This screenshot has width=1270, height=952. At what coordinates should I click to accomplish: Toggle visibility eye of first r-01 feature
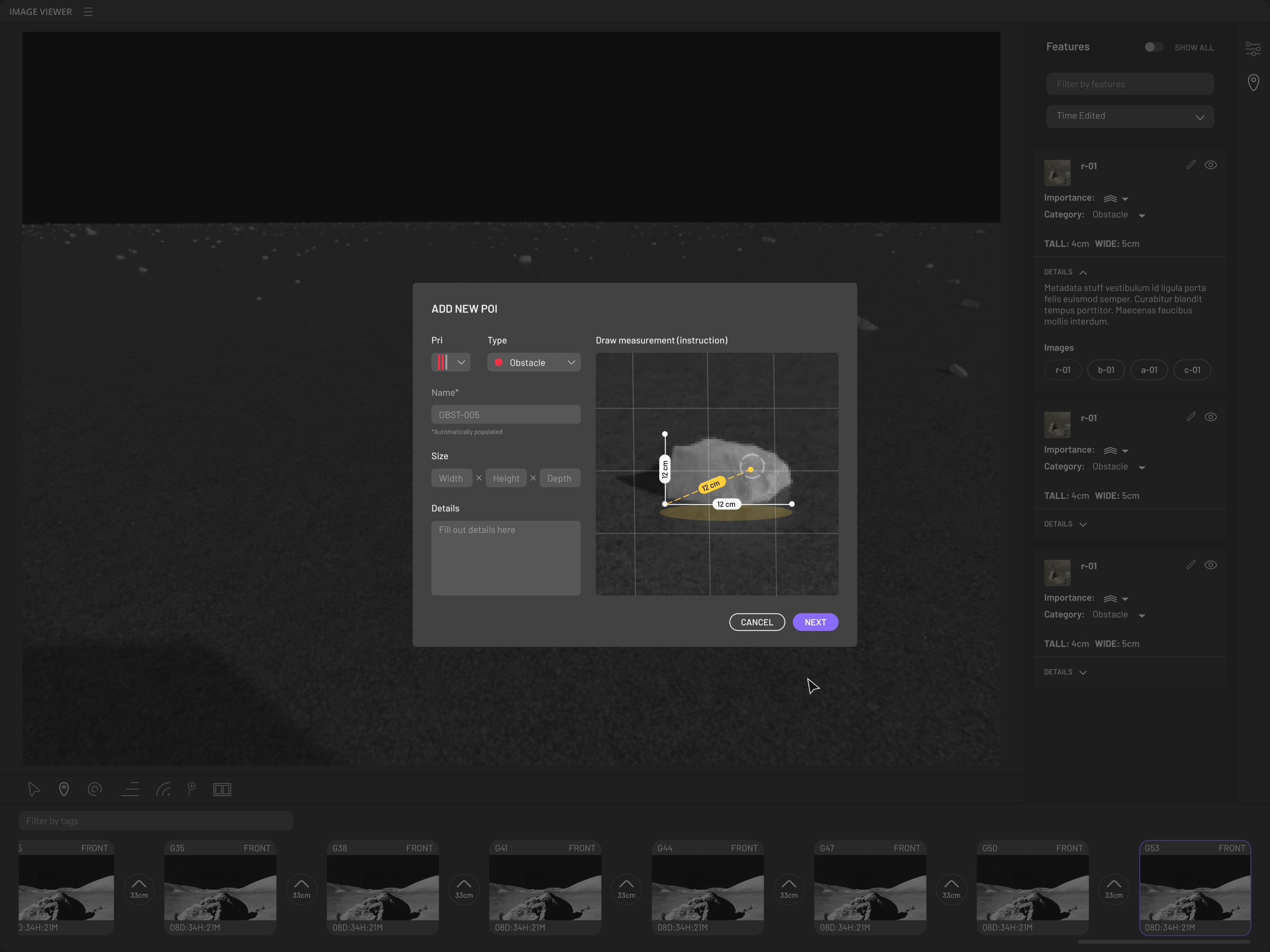1210,165
